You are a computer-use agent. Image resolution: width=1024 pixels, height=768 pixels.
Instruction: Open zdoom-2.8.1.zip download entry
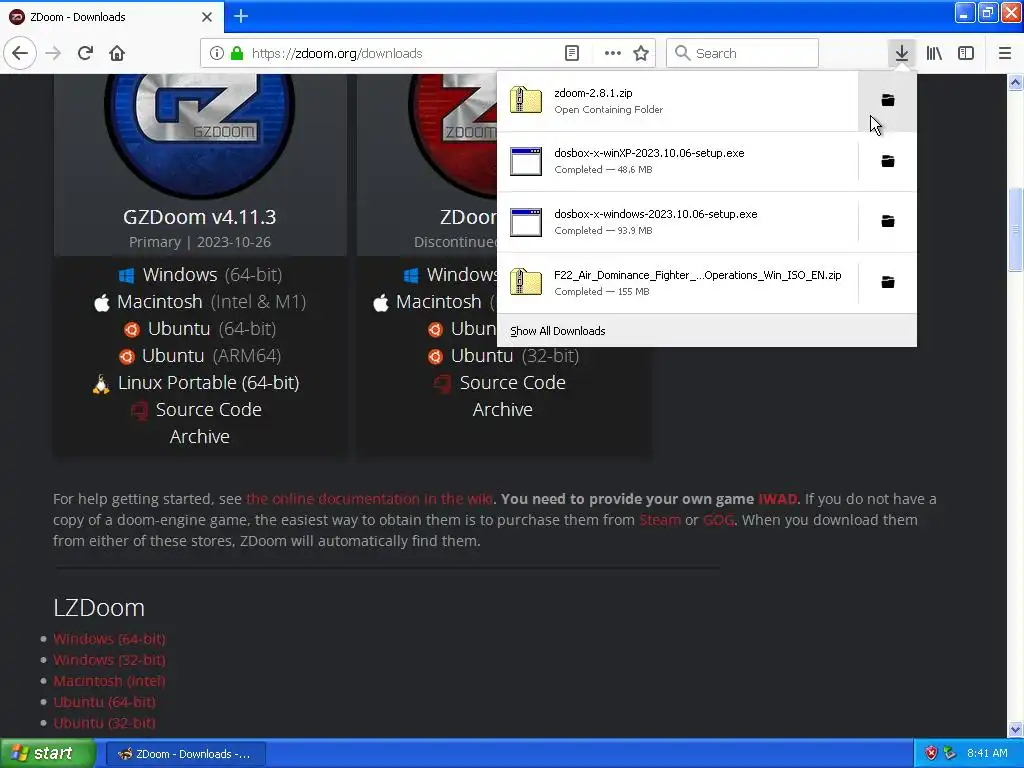(x=678, y=101)
